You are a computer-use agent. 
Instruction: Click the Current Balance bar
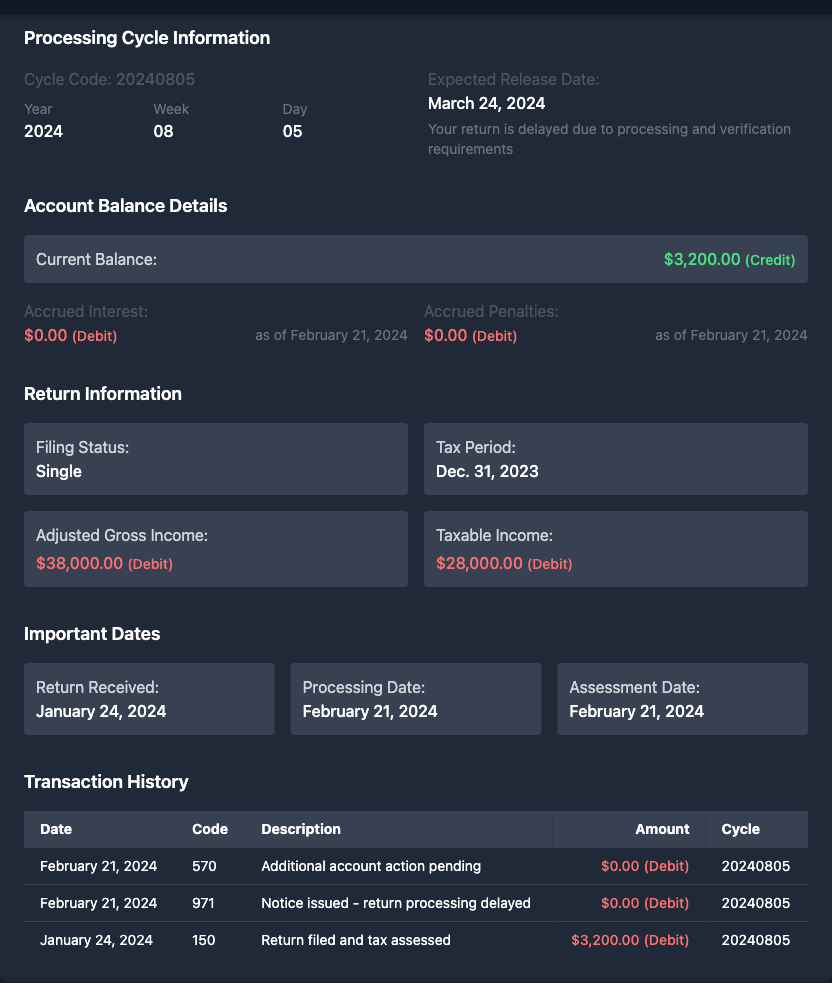(415, 259)
